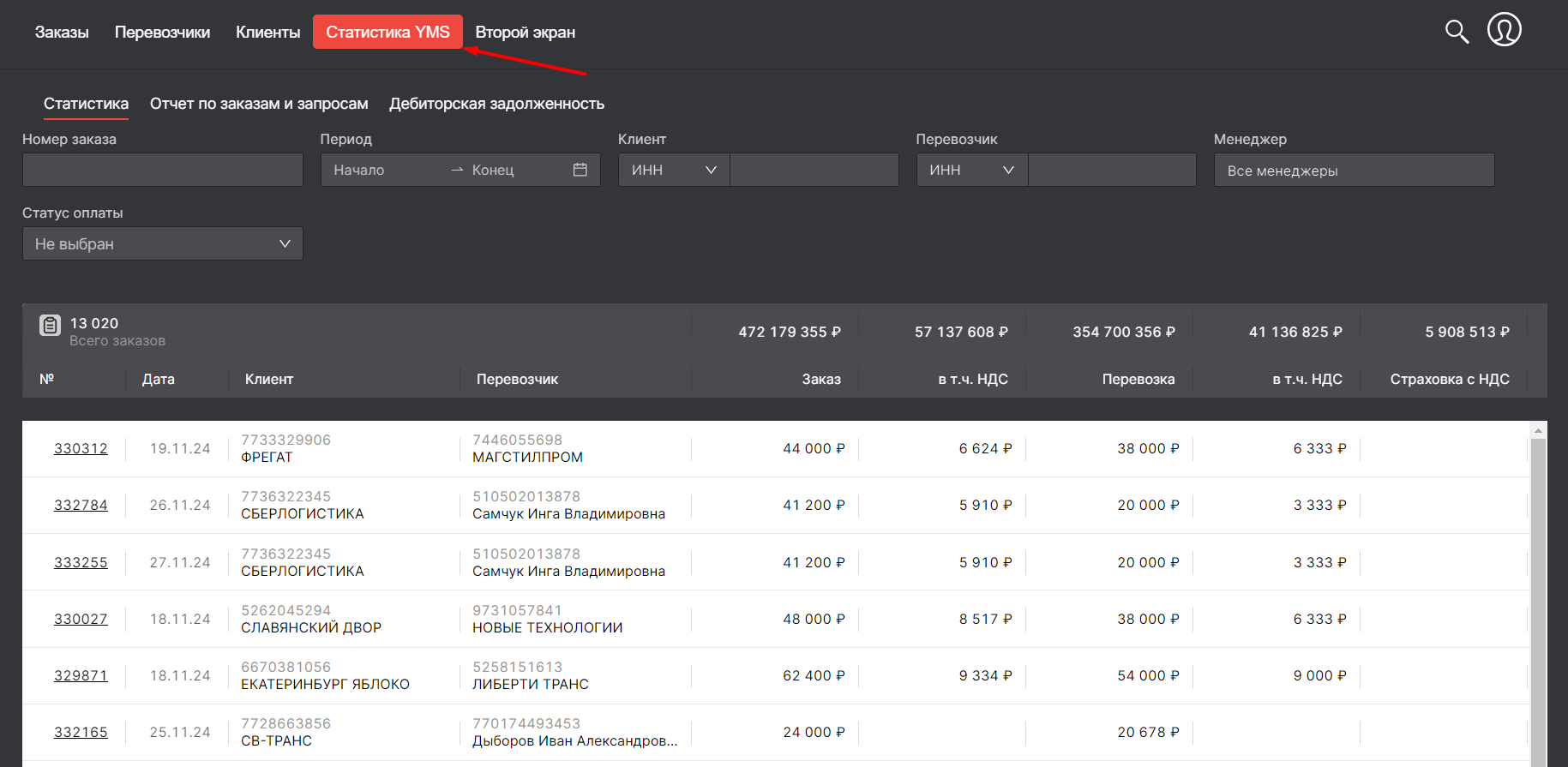Click client name ФРЕГАТ
The image size is (1568, 767).
pyautogui.click(x=267, y=458)
